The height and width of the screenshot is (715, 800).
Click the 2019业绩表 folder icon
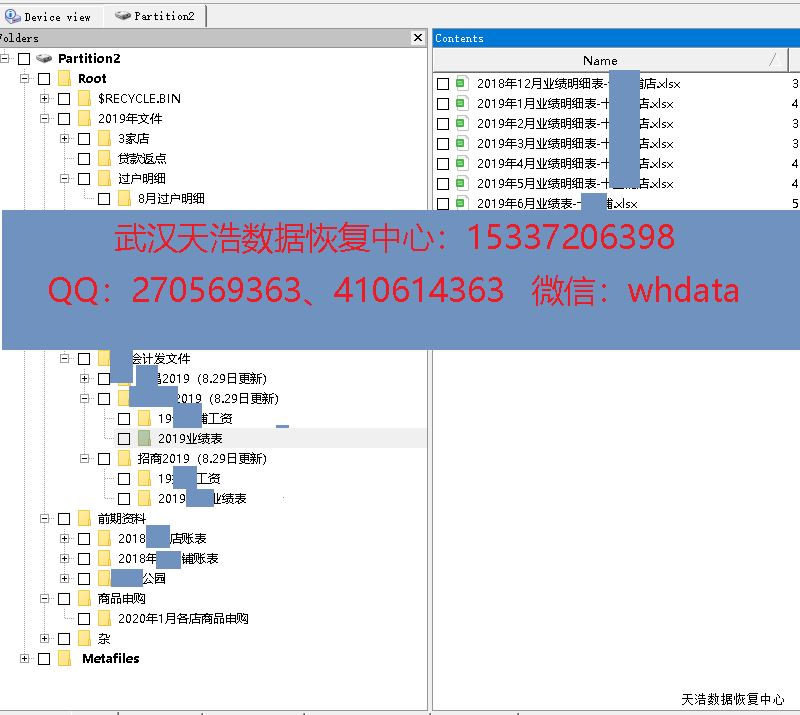(144, 439)
